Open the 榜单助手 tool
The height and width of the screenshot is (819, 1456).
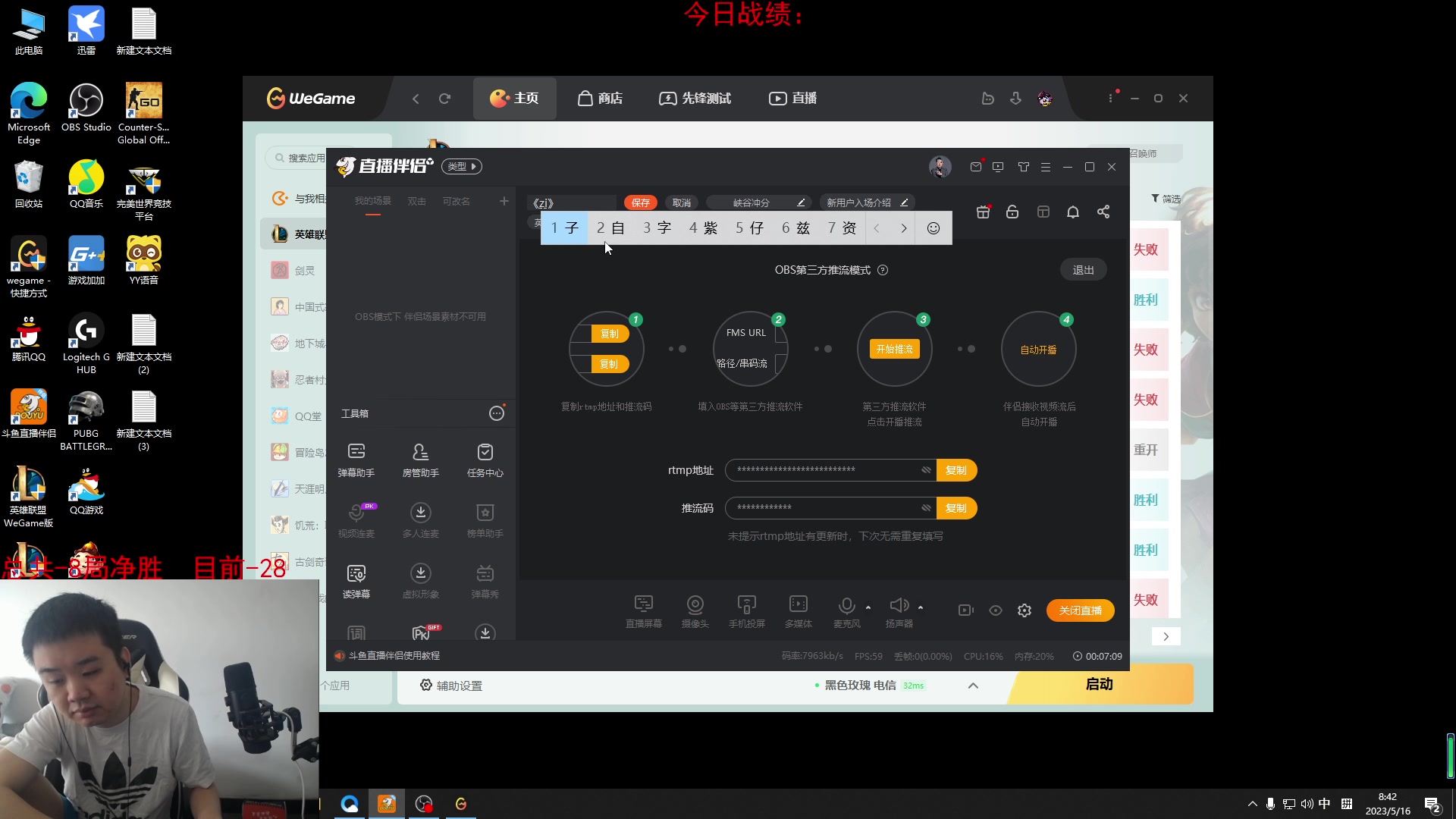[485, 520]
